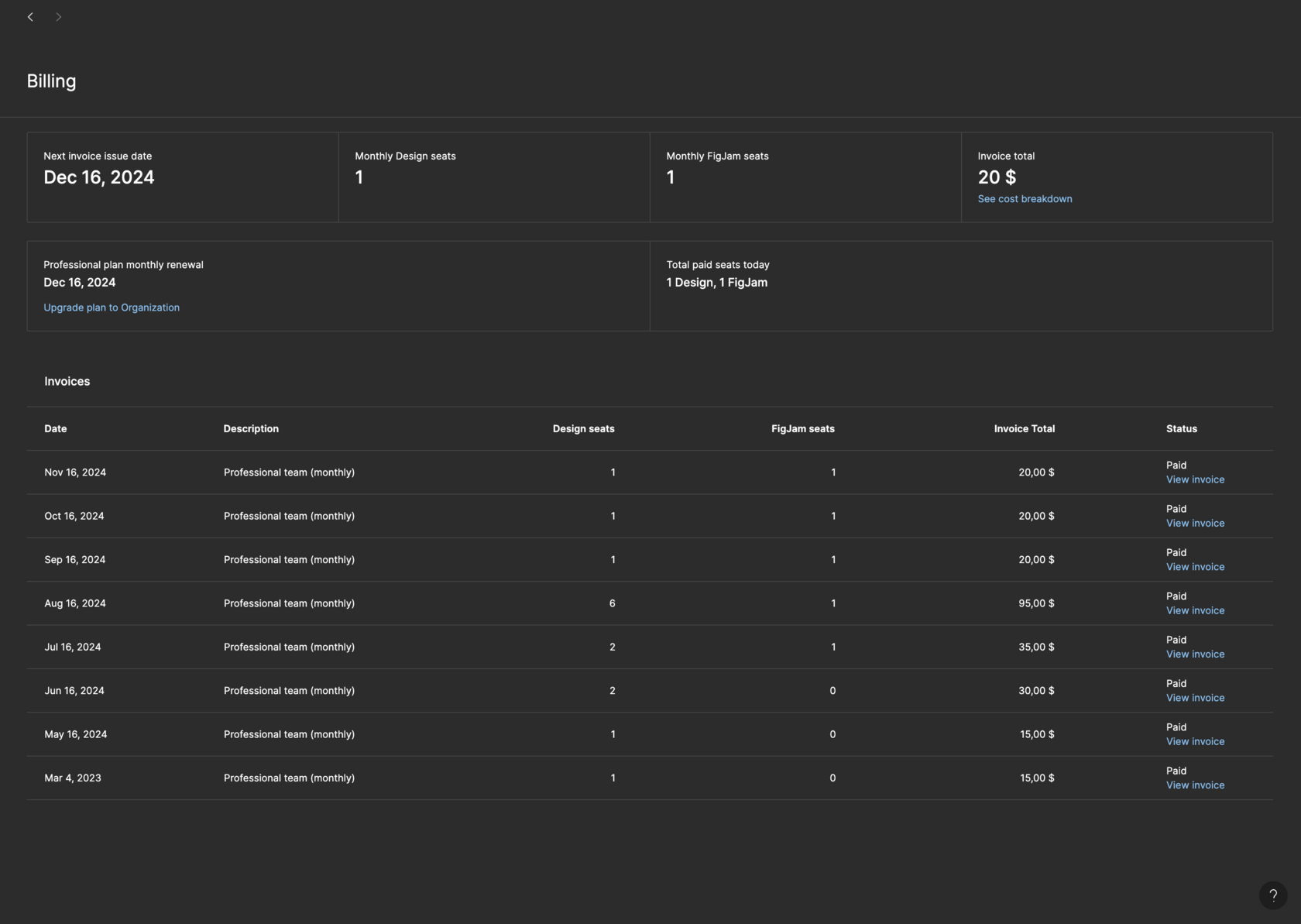Click the 30,00 $ invoice total
The image size is (1301, 924).
click(x=1036, y=691)
